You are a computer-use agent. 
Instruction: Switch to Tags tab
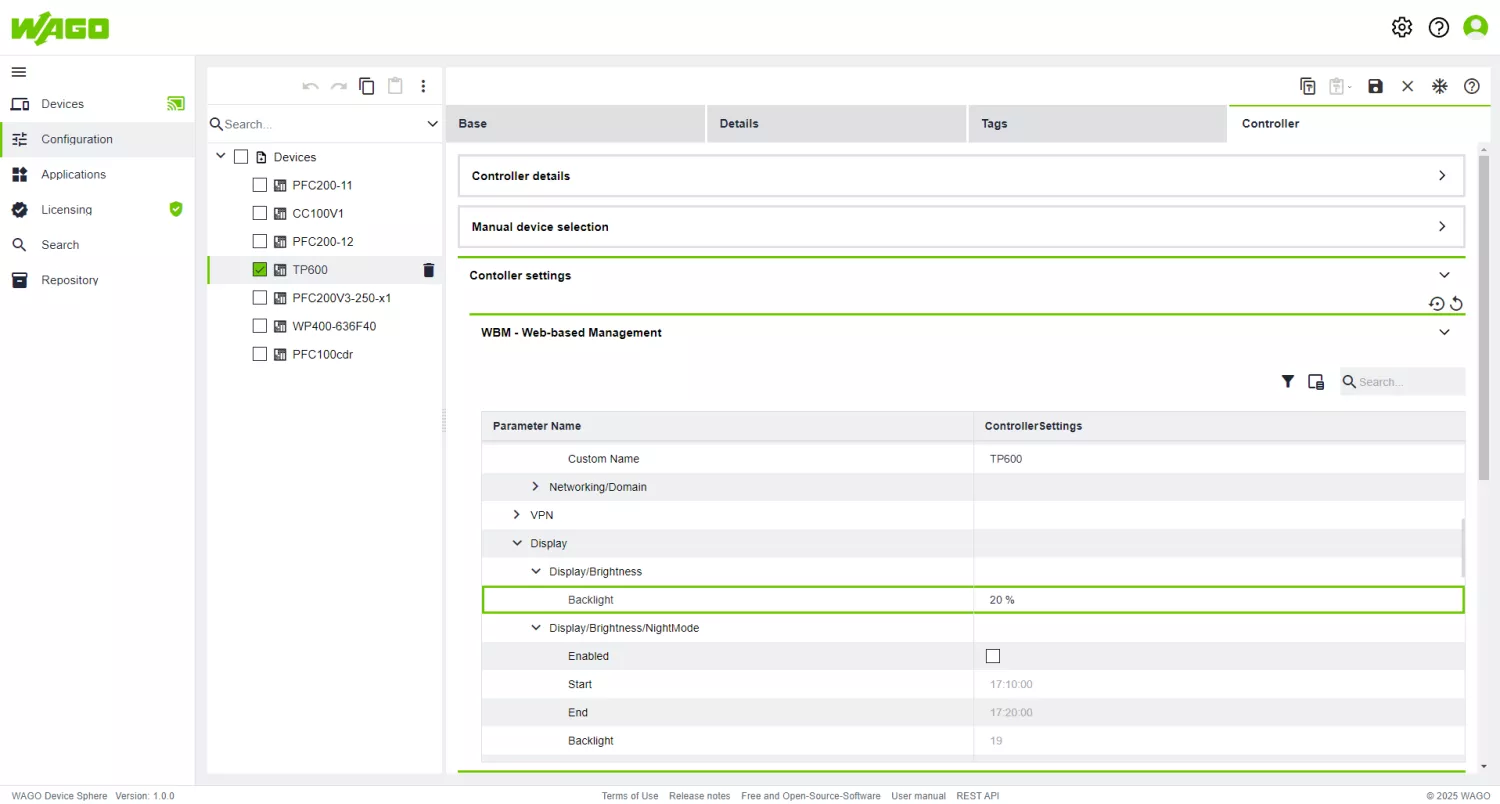click(x=1098, y=123)
